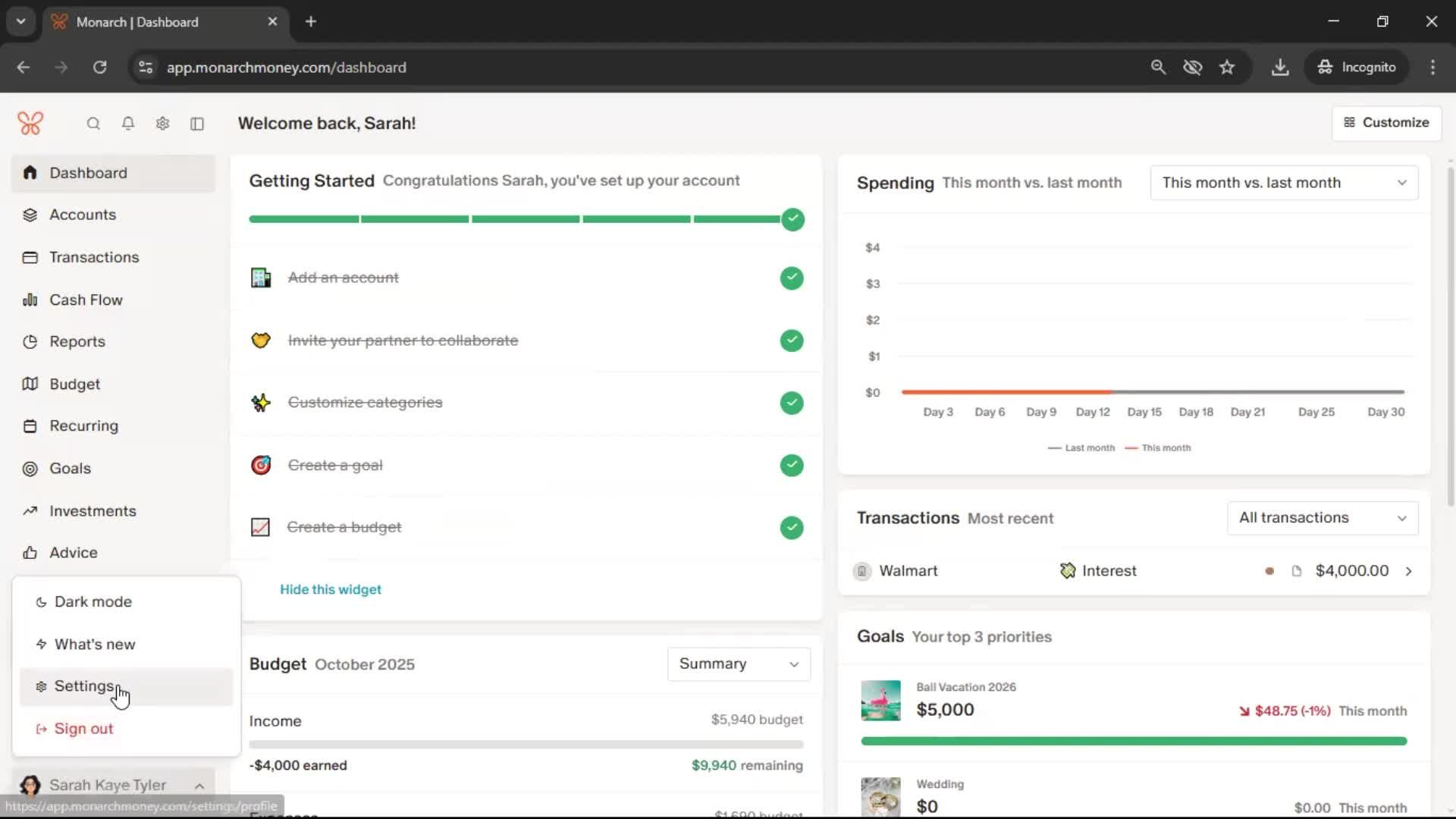Bookmark page with the star icon
This screenshot has height=819, width=1456.
[x=1227, y=67]
